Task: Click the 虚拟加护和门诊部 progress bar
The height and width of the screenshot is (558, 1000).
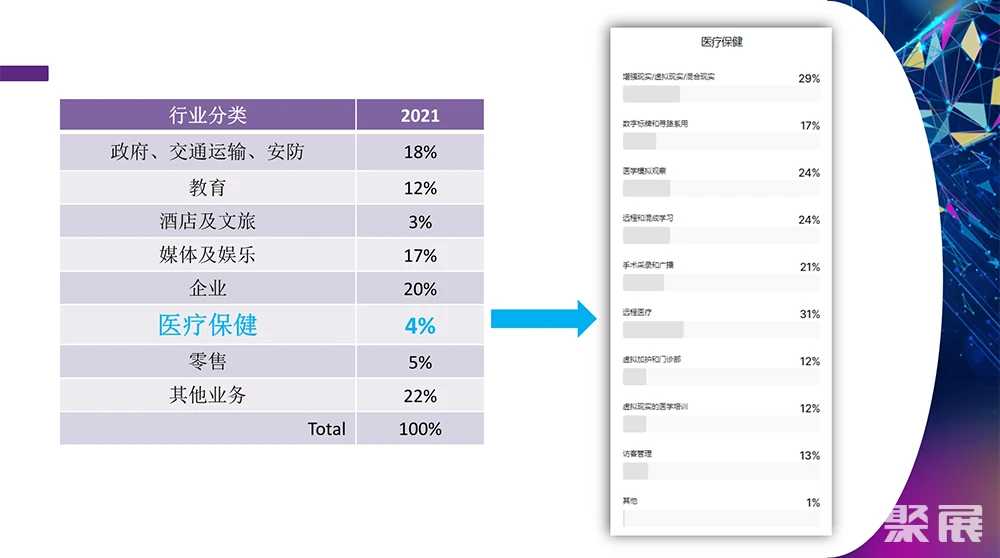Action: click(721, 378)
